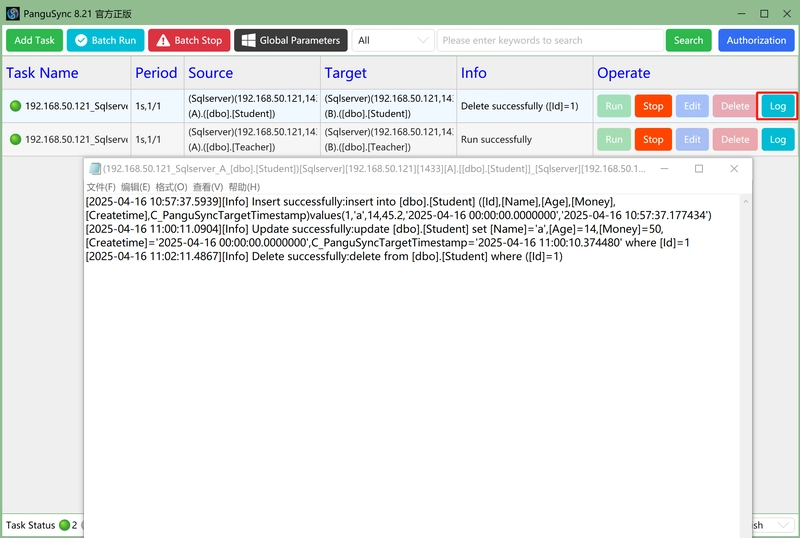Minimize the log Notepad window
Viewport: 800px width, 538px height.
[x=664, y=168]
